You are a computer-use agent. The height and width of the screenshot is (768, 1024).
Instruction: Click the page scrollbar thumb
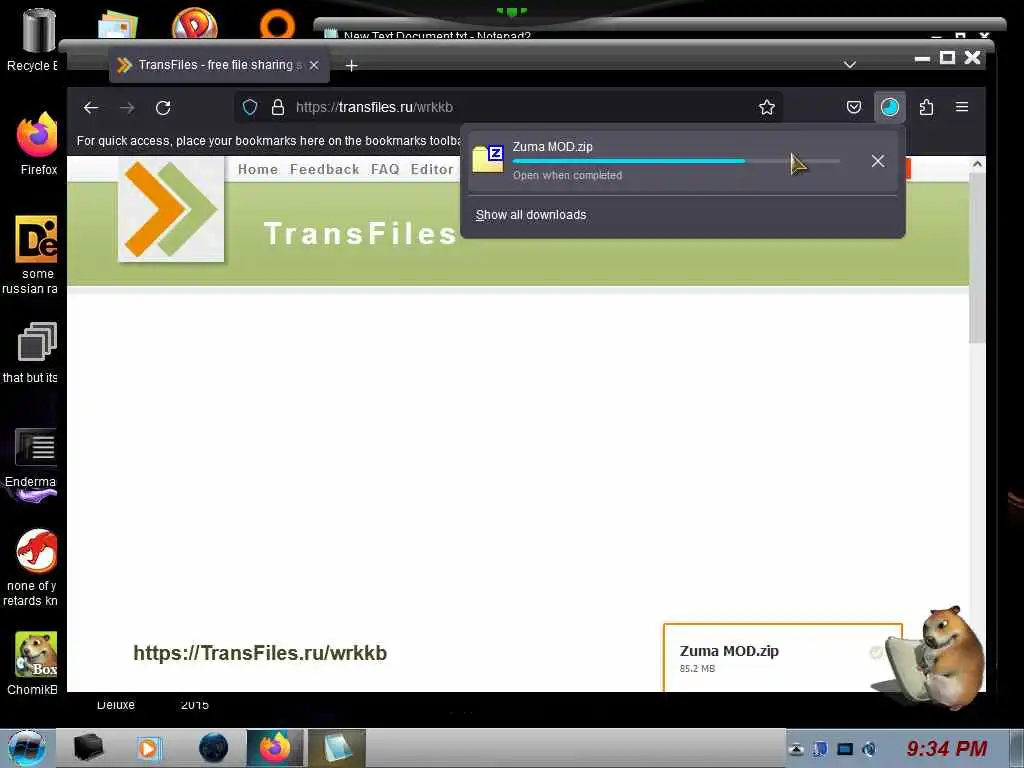pos(977,258)
